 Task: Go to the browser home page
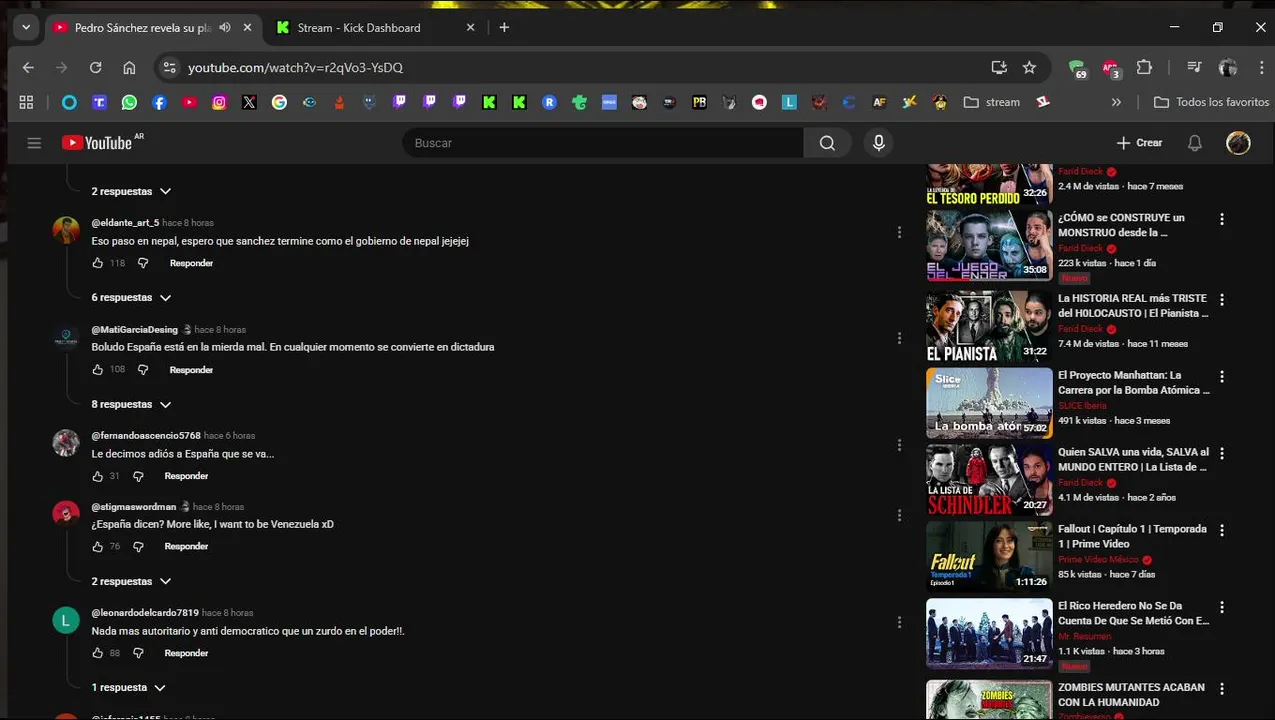click(129, 67)
